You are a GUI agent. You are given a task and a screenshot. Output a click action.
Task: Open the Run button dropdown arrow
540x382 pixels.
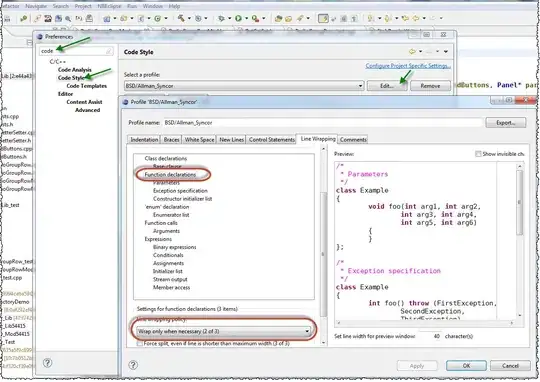click(x=247, y=18)
